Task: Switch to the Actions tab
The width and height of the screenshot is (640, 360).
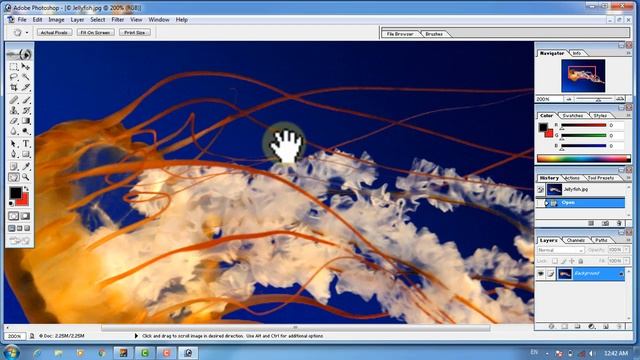Action: [572, 178]
